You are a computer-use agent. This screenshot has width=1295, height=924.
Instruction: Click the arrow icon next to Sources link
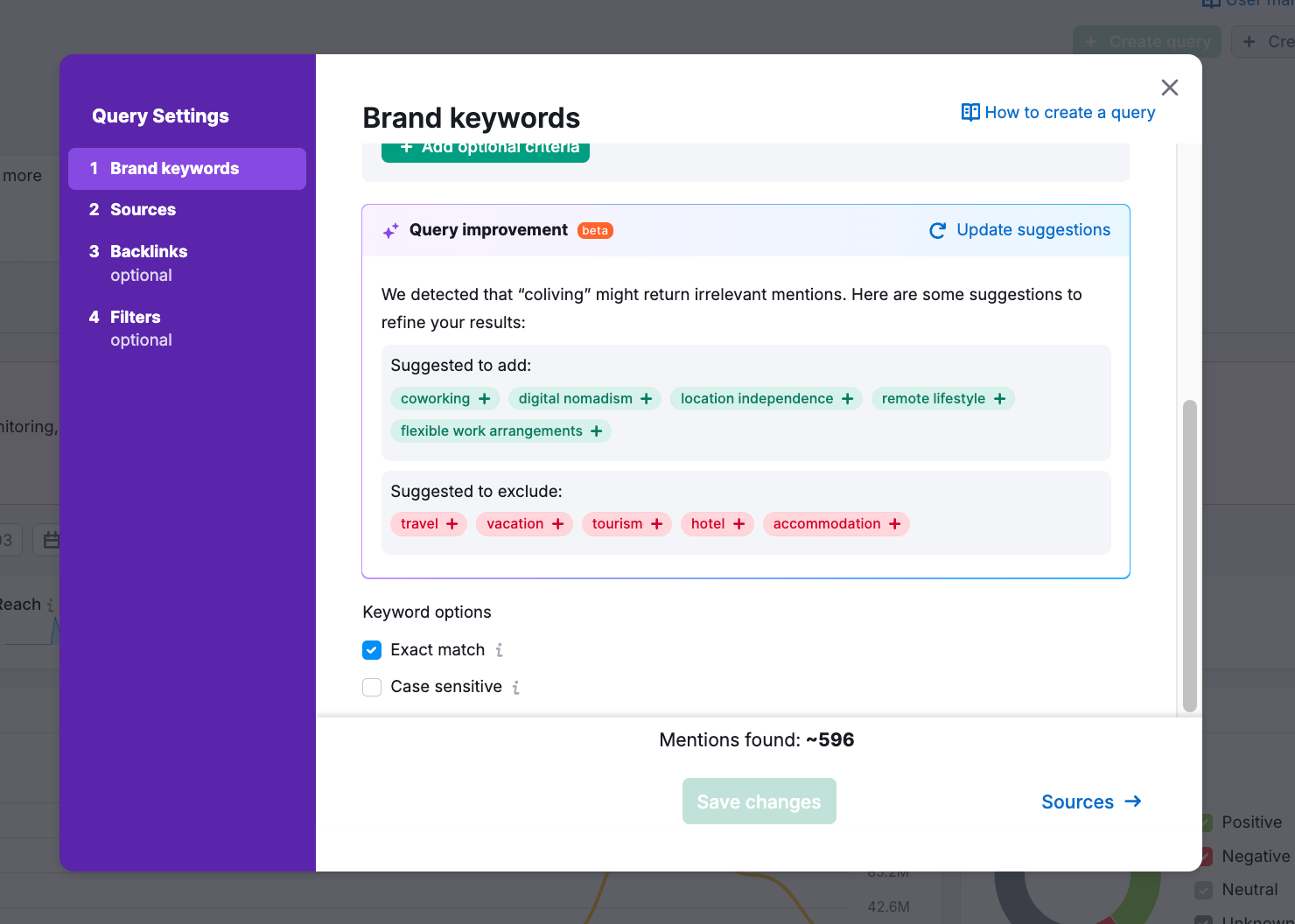1133,801
